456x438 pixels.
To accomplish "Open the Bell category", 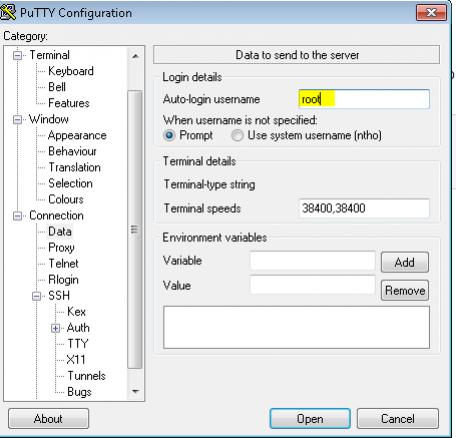I will point(57,87).
